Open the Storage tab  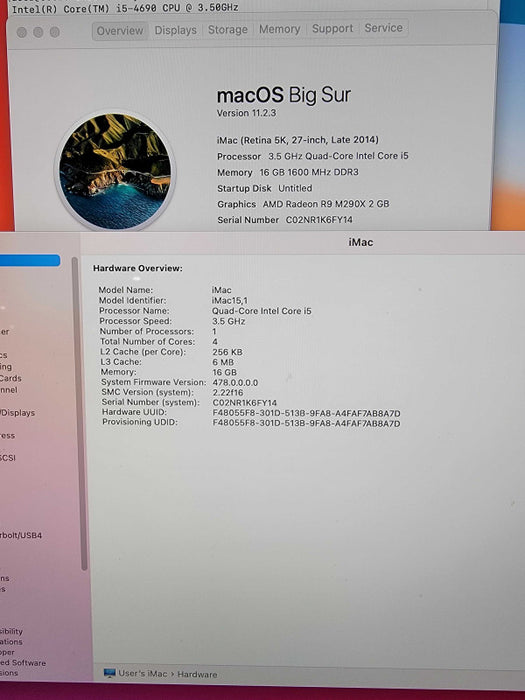tap(228, 30)
